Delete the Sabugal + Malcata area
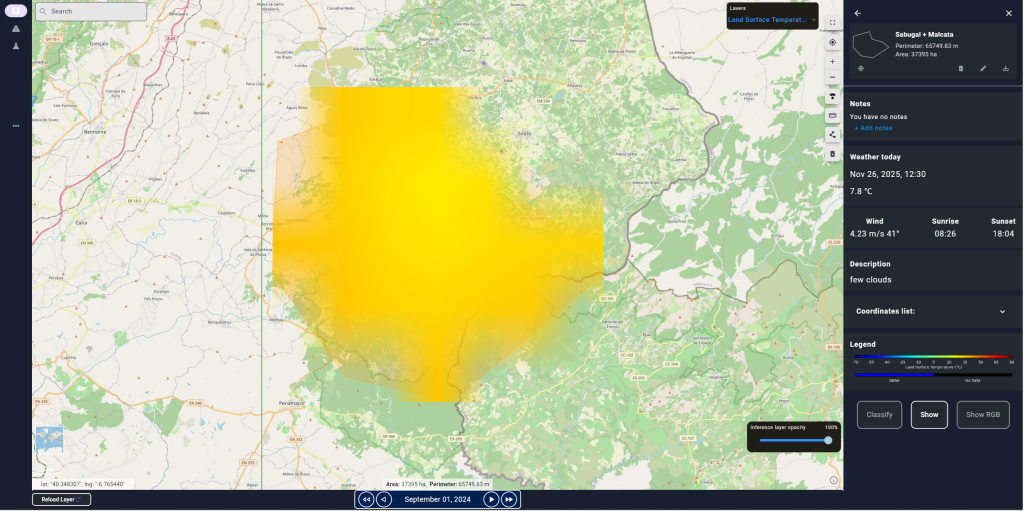Screen dimensions: 1024x511 pos(961,68)
